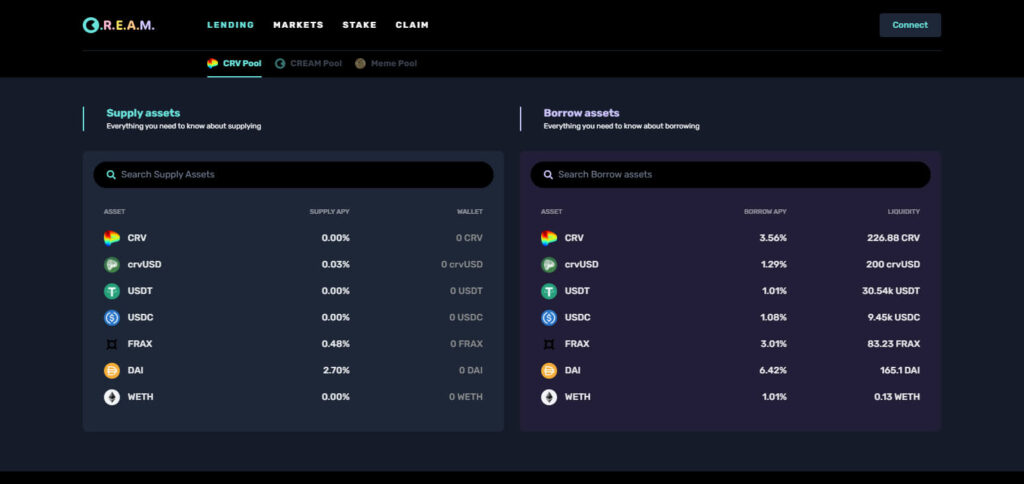The width and height of the screenshot is (1024, 484).
Task: Click the WETH icon in Borrow assets
Action: [x=549, y=396]
